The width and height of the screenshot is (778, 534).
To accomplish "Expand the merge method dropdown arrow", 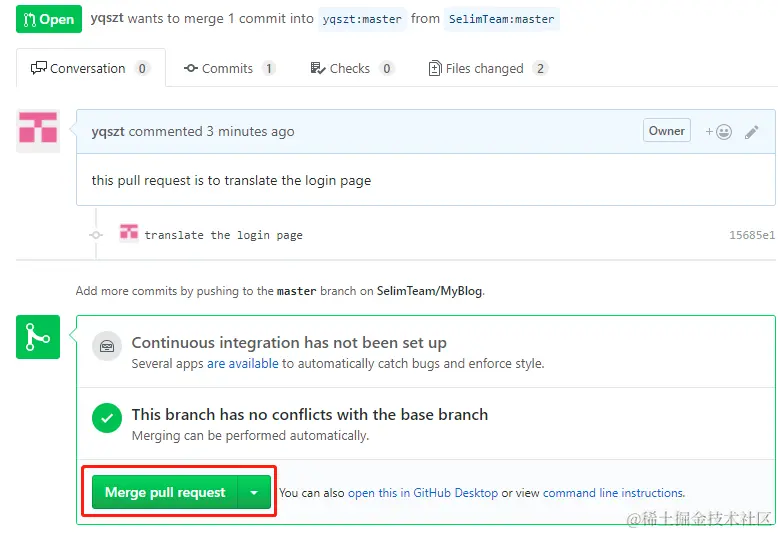I will tap(254, 492).
